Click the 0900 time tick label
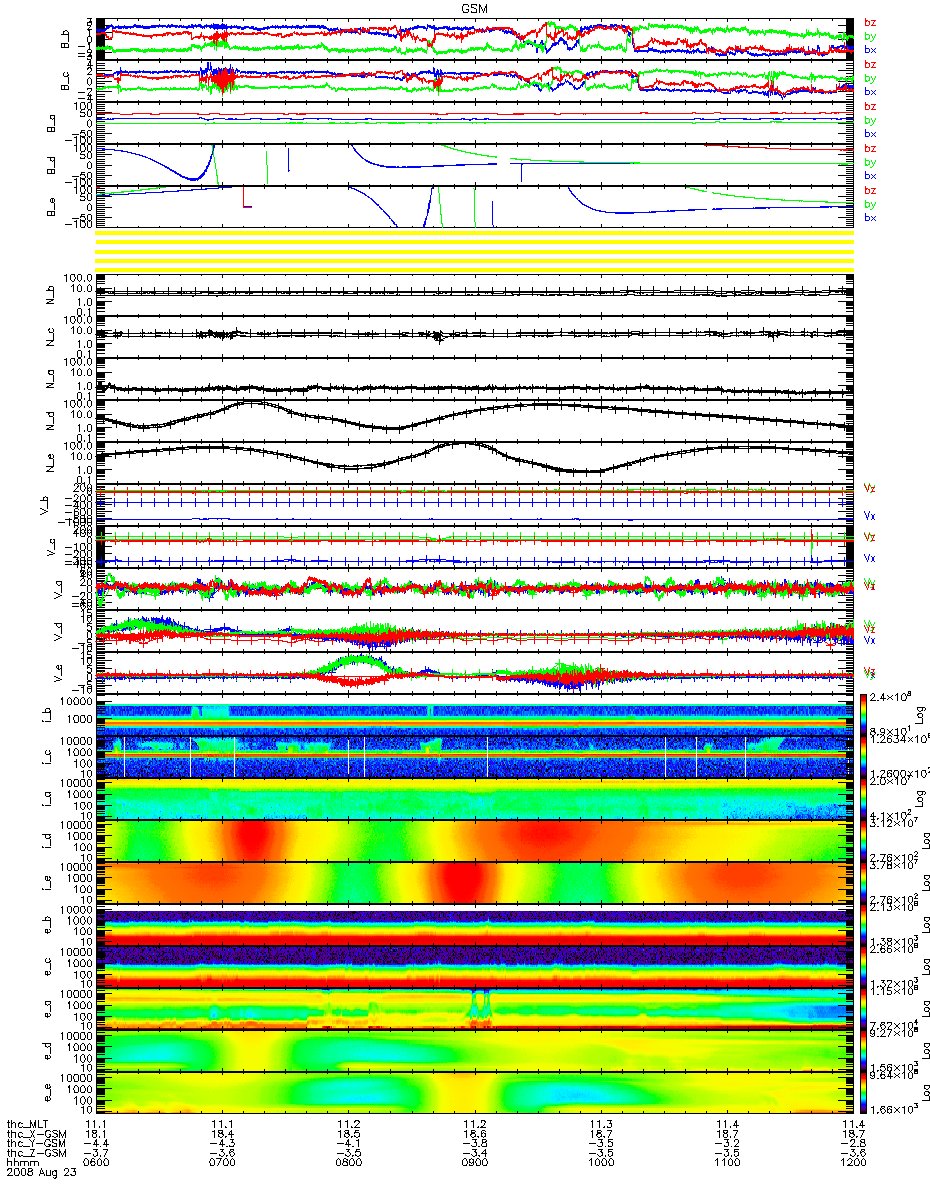The height and width of the screenshot is (1200, 930). point(474,1164)
